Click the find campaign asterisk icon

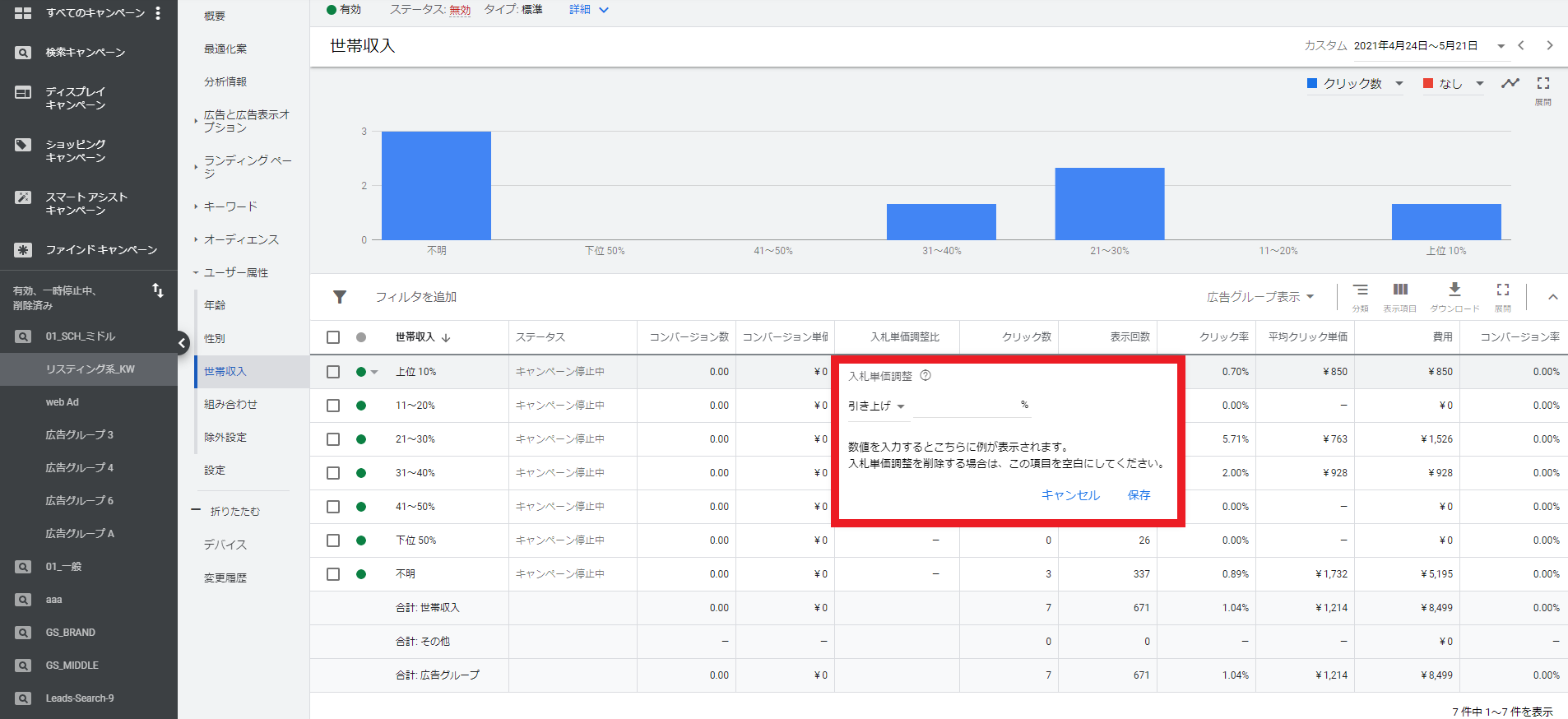[x=23, y=250]
